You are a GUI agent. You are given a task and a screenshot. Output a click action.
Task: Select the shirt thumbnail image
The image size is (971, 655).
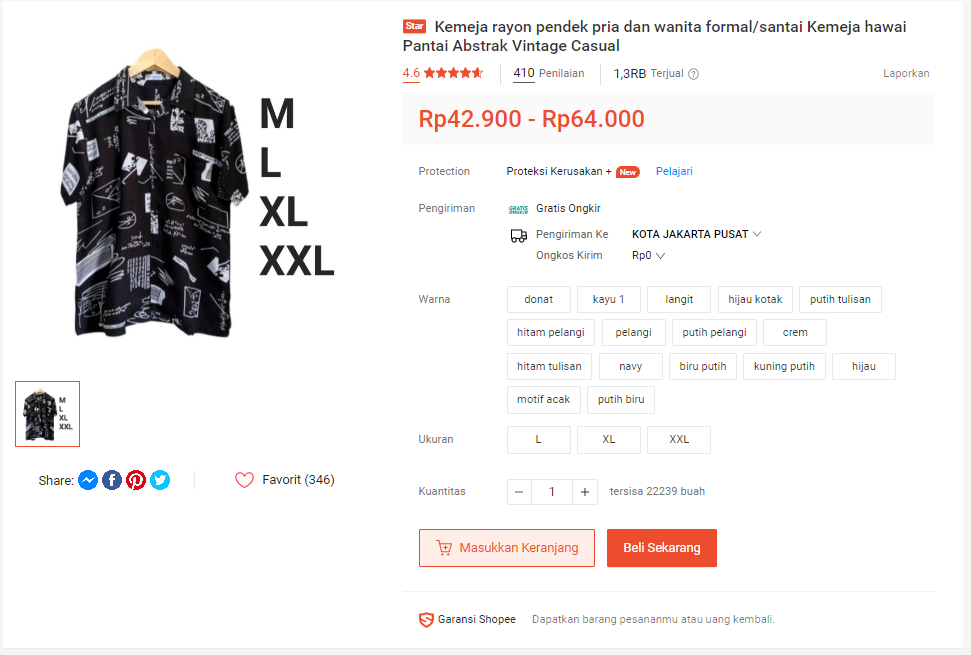click(48, 414)
